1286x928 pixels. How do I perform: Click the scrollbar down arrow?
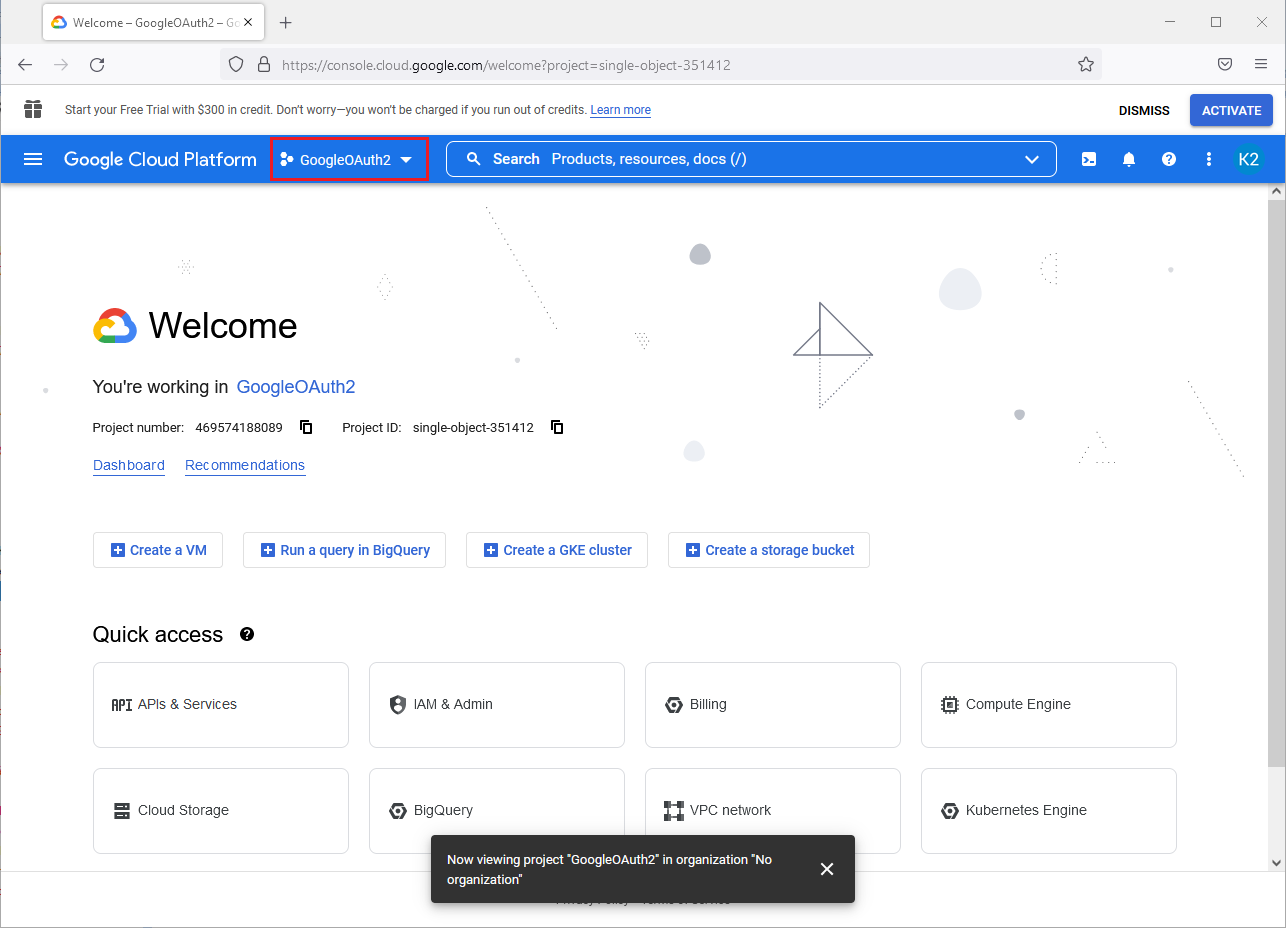[x=1277, y=863]
